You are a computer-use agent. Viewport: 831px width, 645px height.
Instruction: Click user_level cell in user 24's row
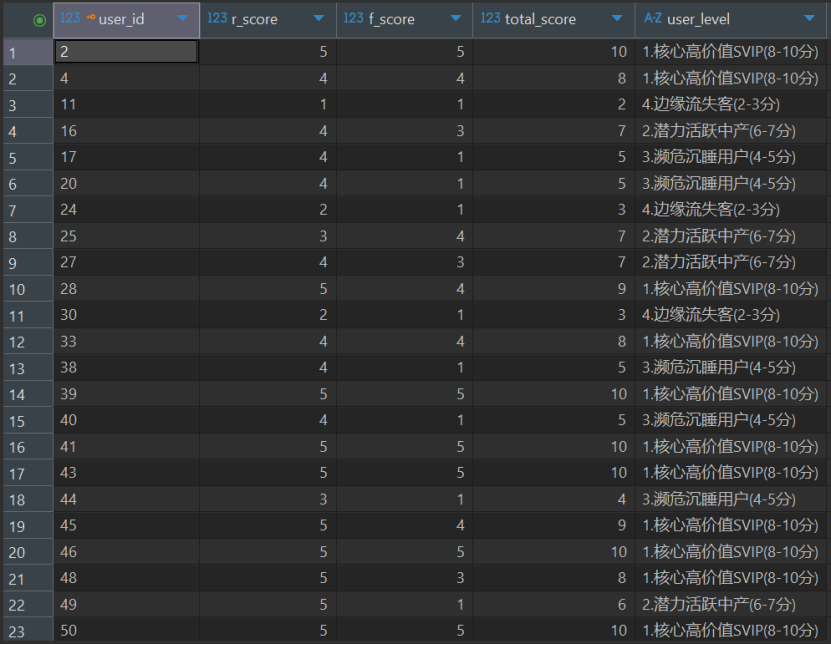(x=731, y=210)
